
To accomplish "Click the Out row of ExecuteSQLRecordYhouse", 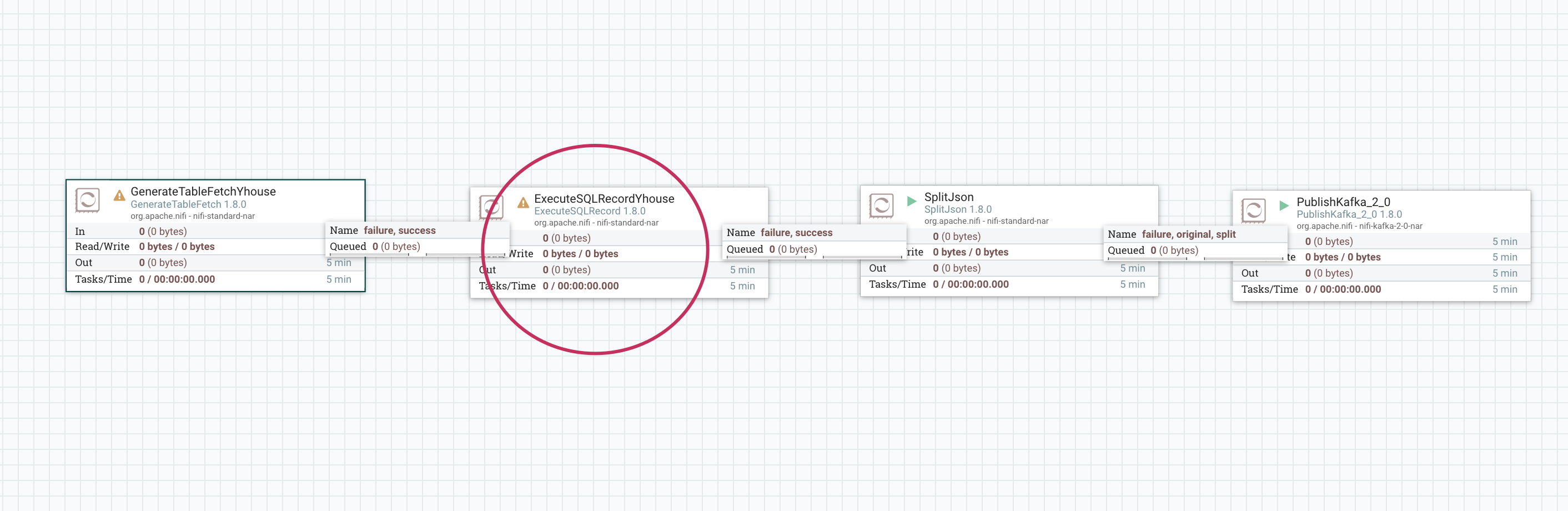I will (619, 270).
